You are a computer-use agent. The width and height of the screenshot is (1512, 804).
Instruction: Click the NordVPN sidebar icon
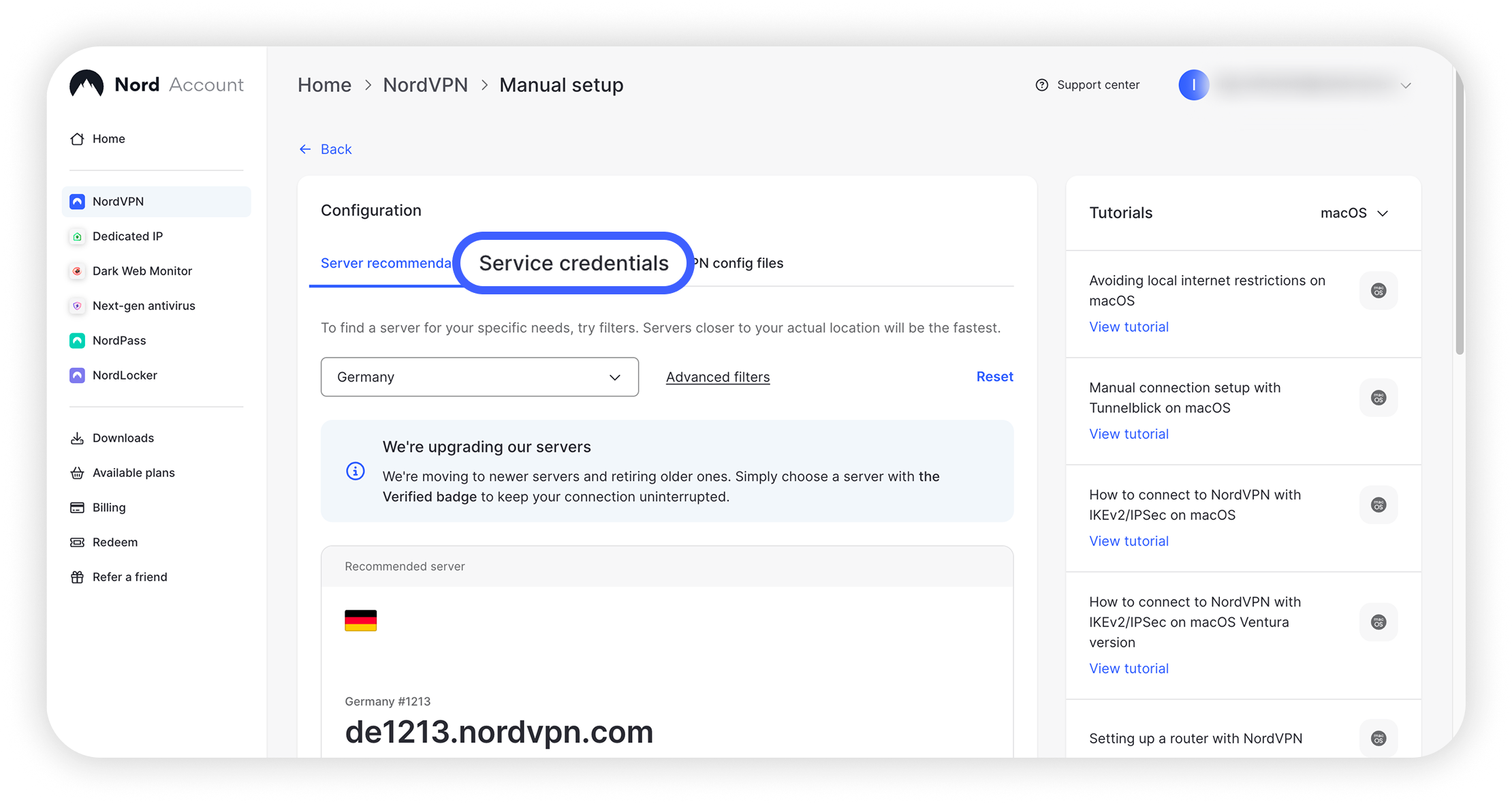[x=78, y=202]
